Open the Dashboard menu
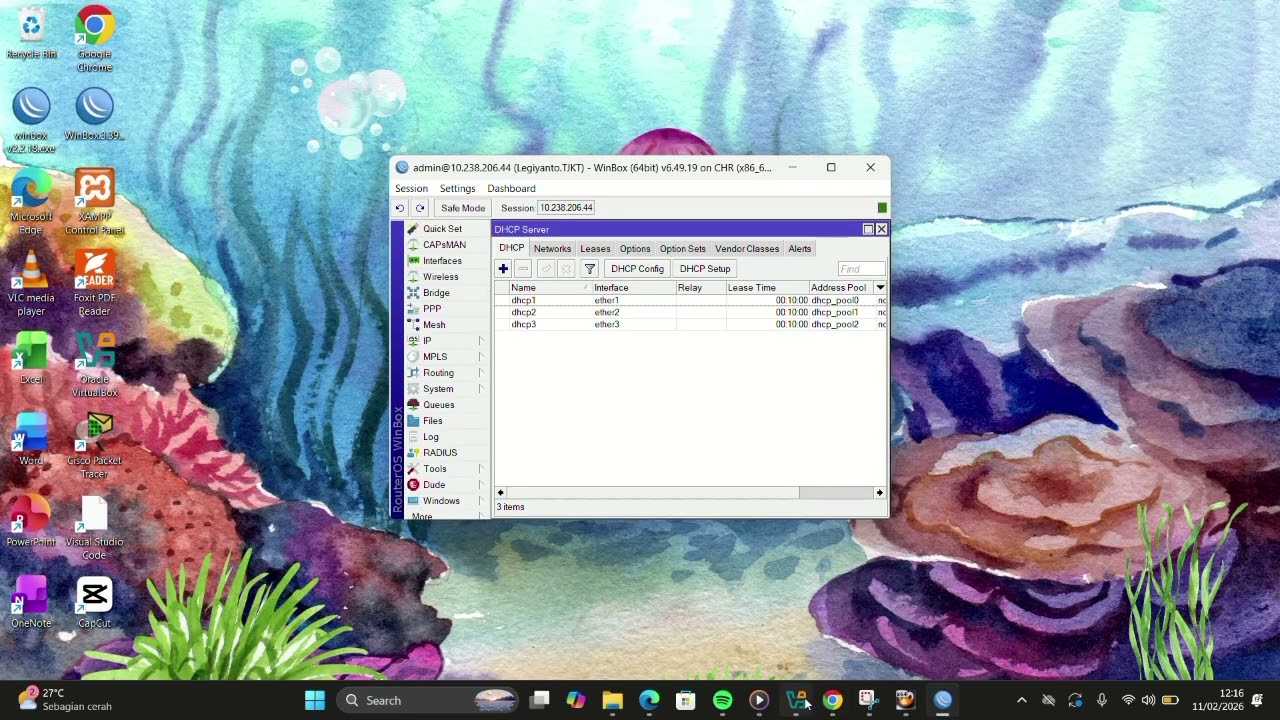The width and height of the screenshot is (1280, 720). 511,189
